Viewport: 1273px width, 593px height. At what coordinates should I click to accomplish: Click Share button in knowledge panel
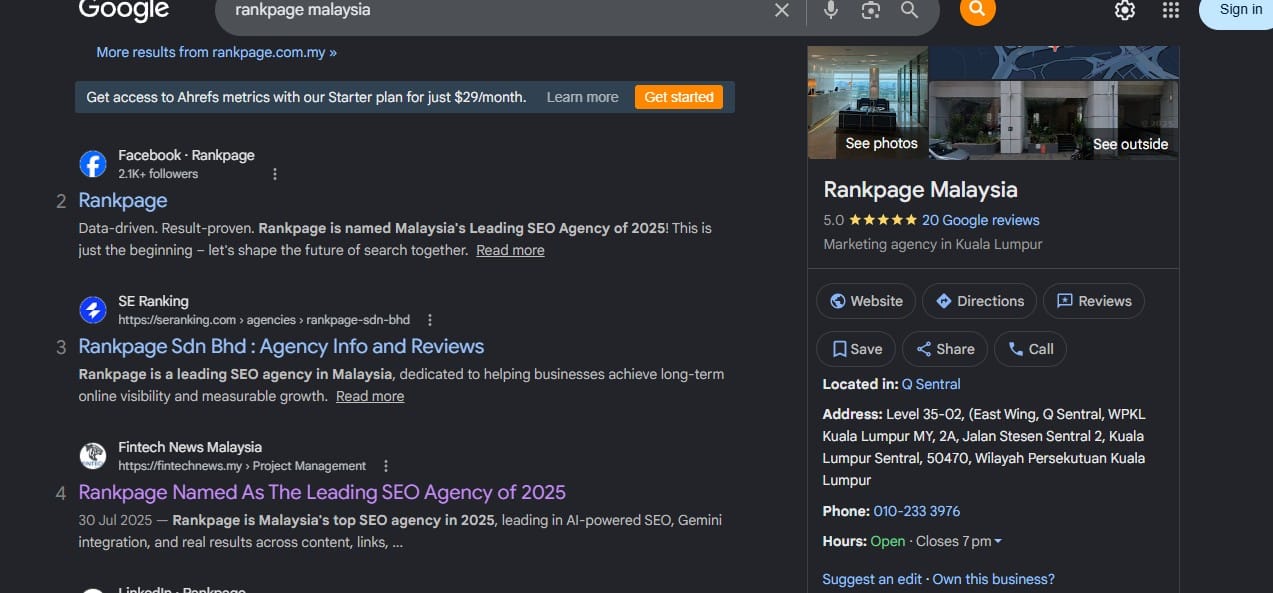pos(945,349)
